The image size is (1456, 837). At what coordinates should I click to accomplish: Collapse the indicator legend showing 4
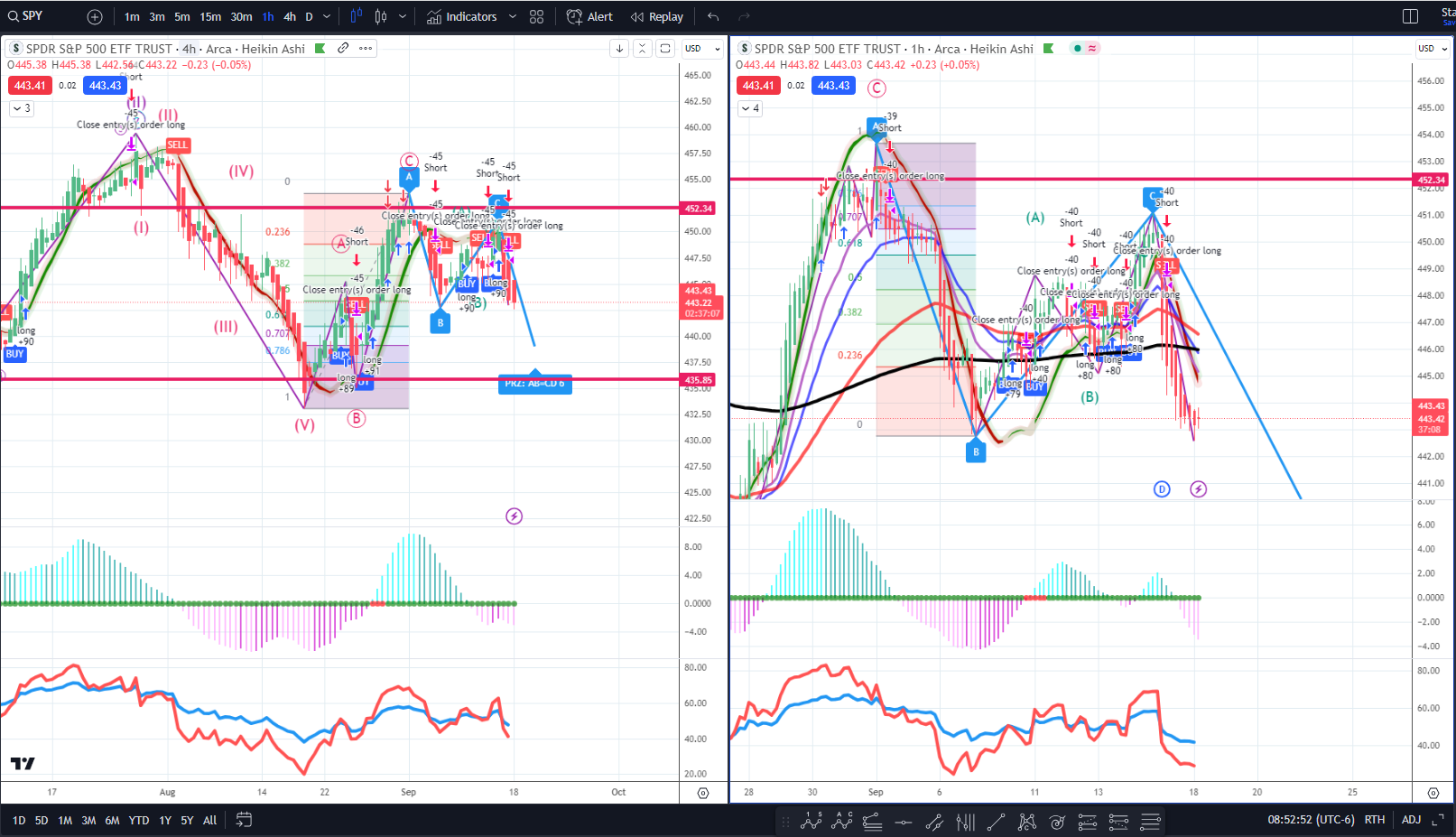(750, 108)
